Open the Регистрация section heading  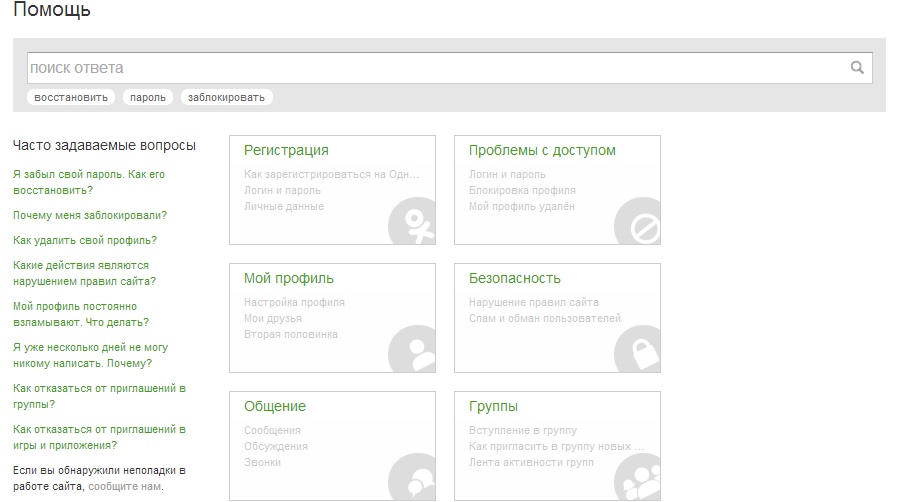click(x=286, y=150)
